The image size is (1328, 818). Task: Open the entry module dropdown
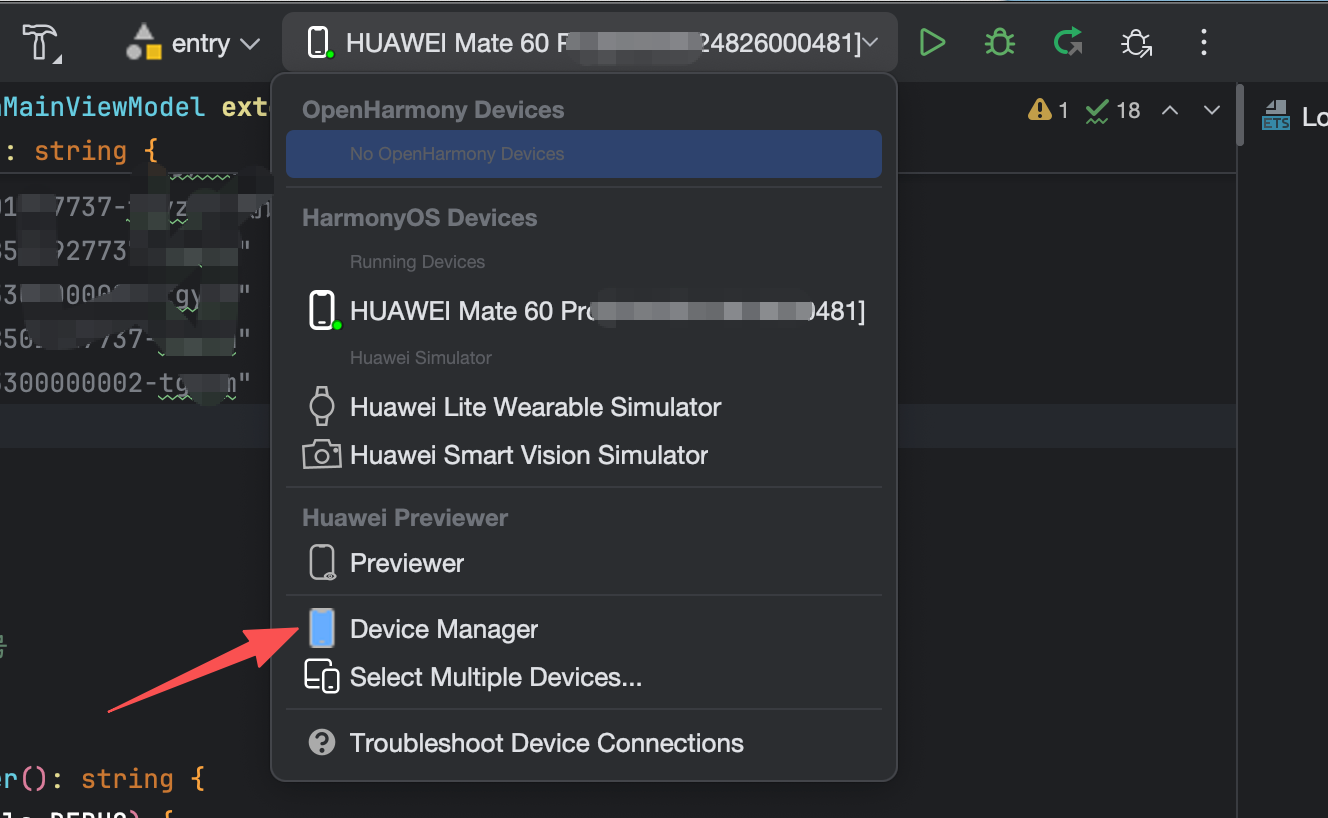pyautogui.click(x=194, y=44)
